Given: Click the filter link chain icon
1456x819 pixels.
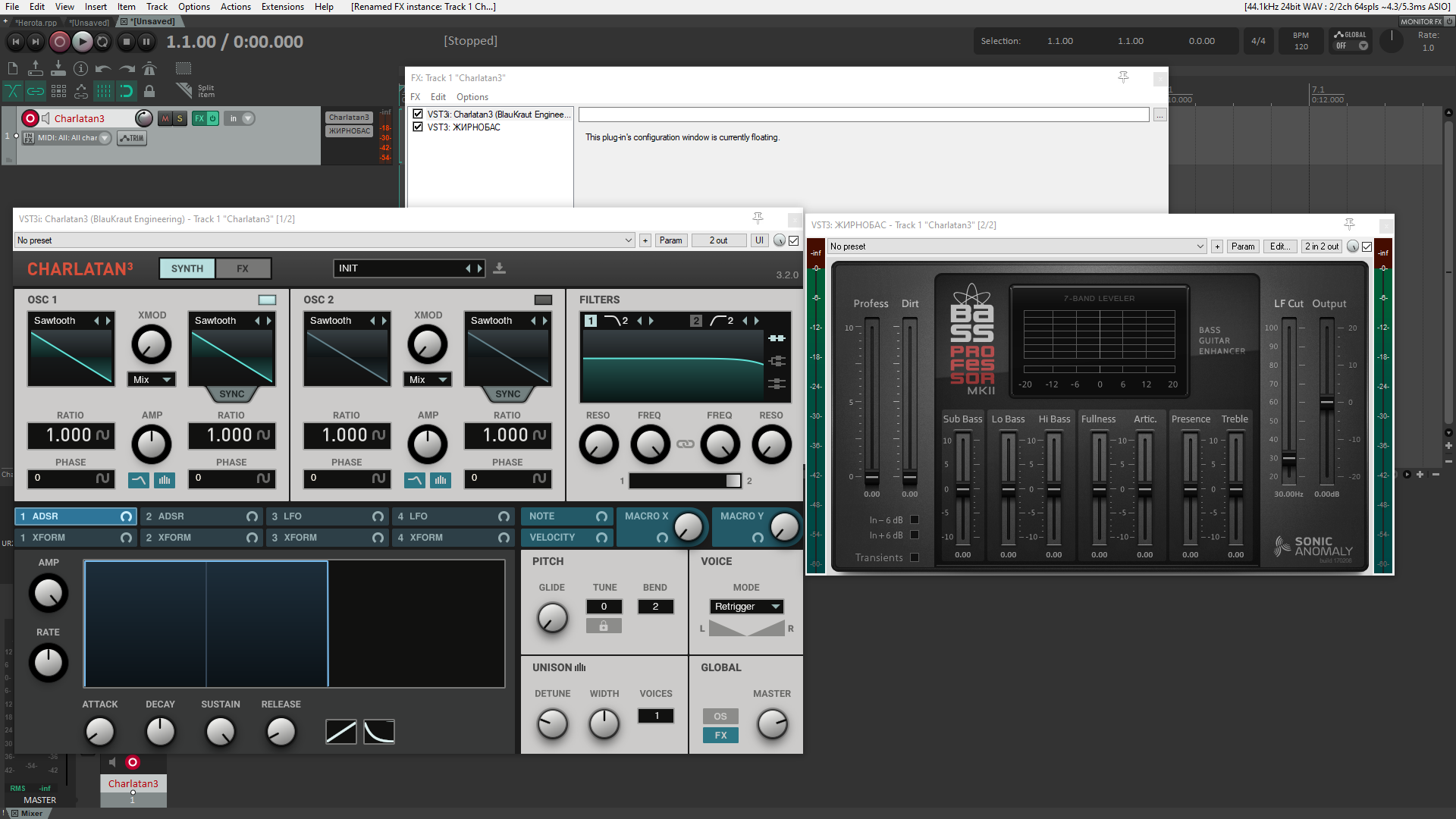Looking at the screenshot, I should pos(686,444).
